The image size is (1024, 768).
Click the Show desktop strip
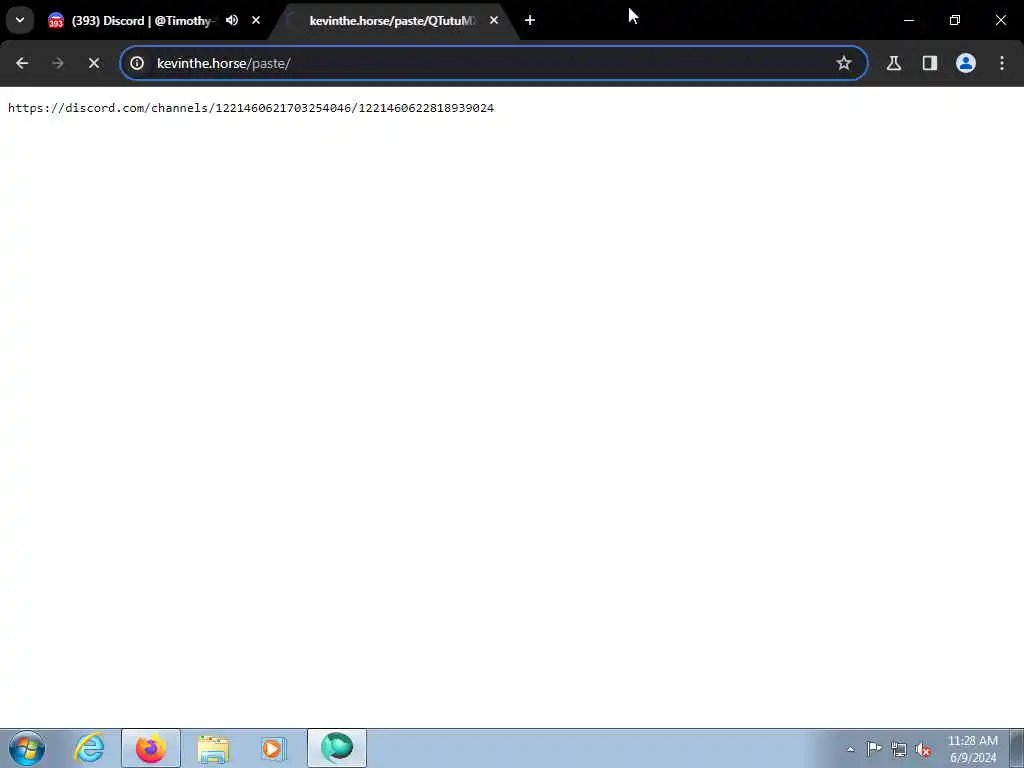[x=1017, y=748]
